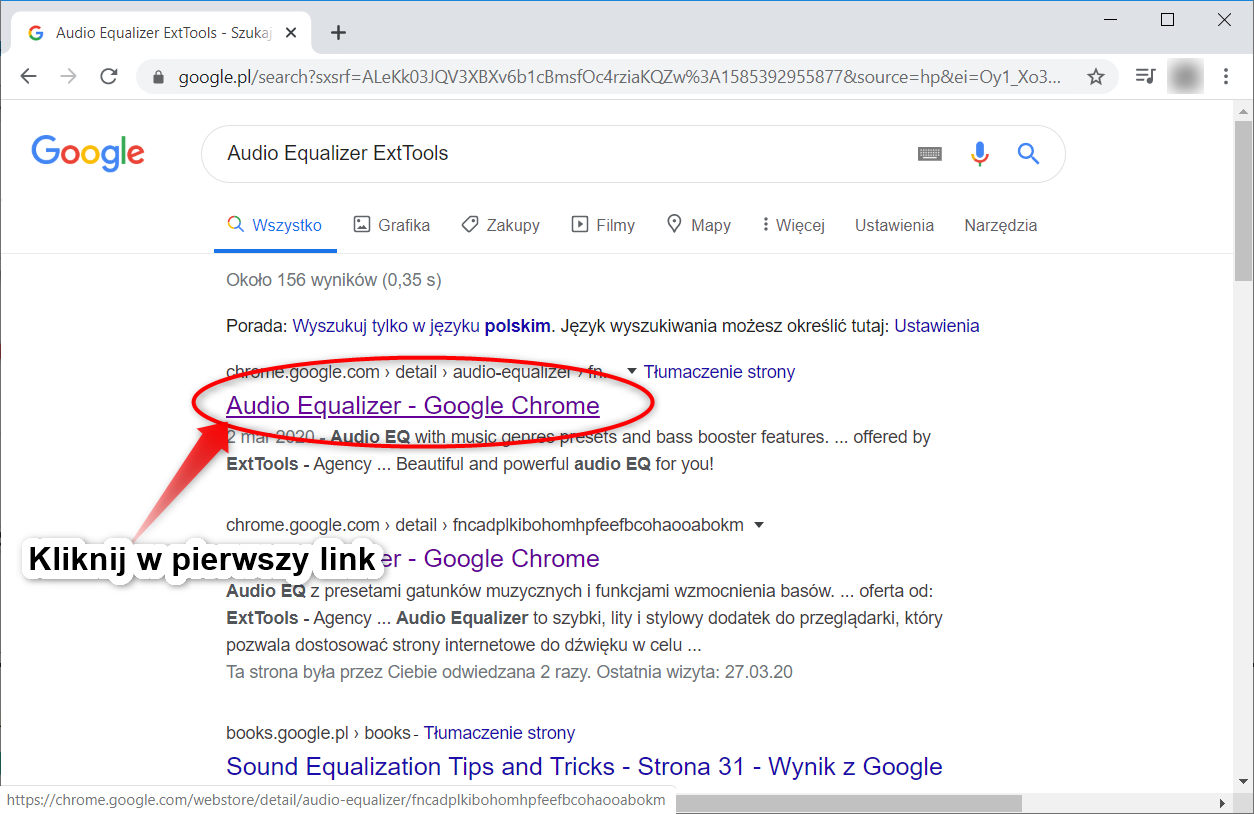Screen dimensions: 1254x814
Task: Click the browser back arrow
Action: [x=28, y=77]
